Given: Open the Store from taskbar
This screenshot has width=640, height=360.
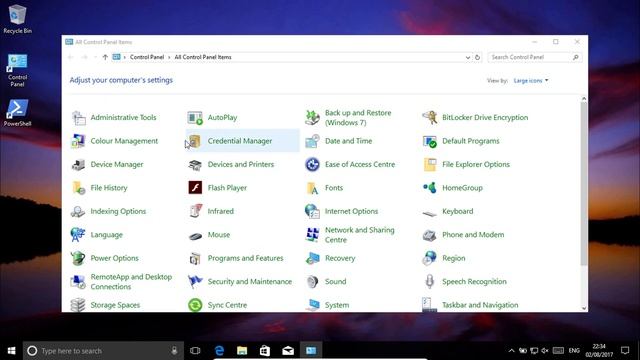Looking at the screenshot, I should tap(265, 351).
